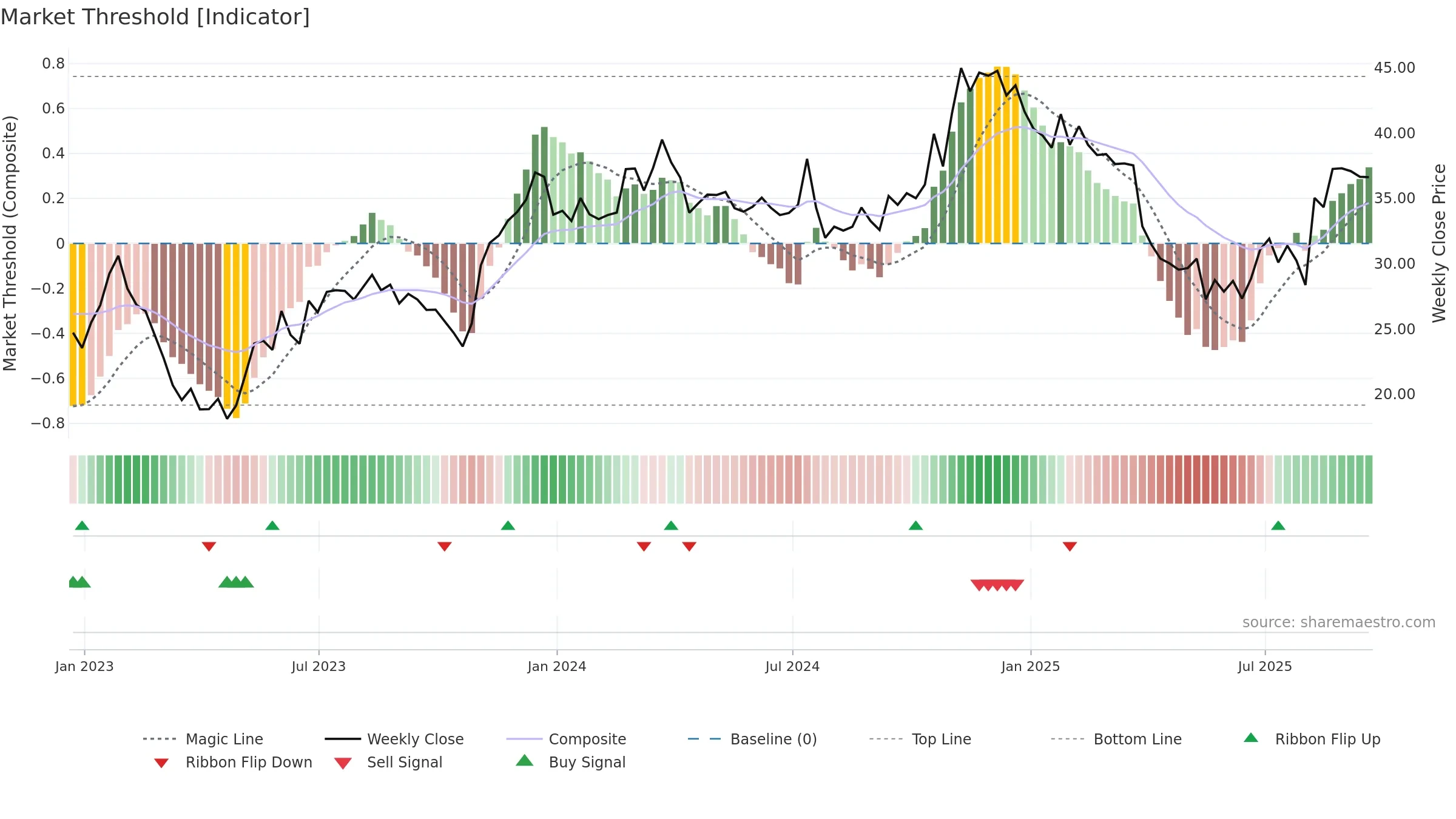This screenshot has width=1456, height=819.
Task: Toggle the Weekly Close legend entry
Action: (x=394, y=739)
